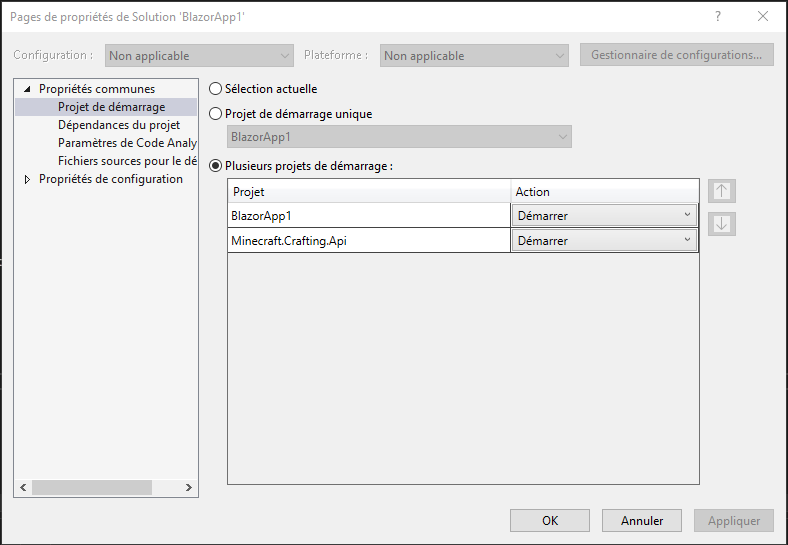Click left arrow of horizontal scrollbar
Screen dimensions: 788x545
click(23, 487)
